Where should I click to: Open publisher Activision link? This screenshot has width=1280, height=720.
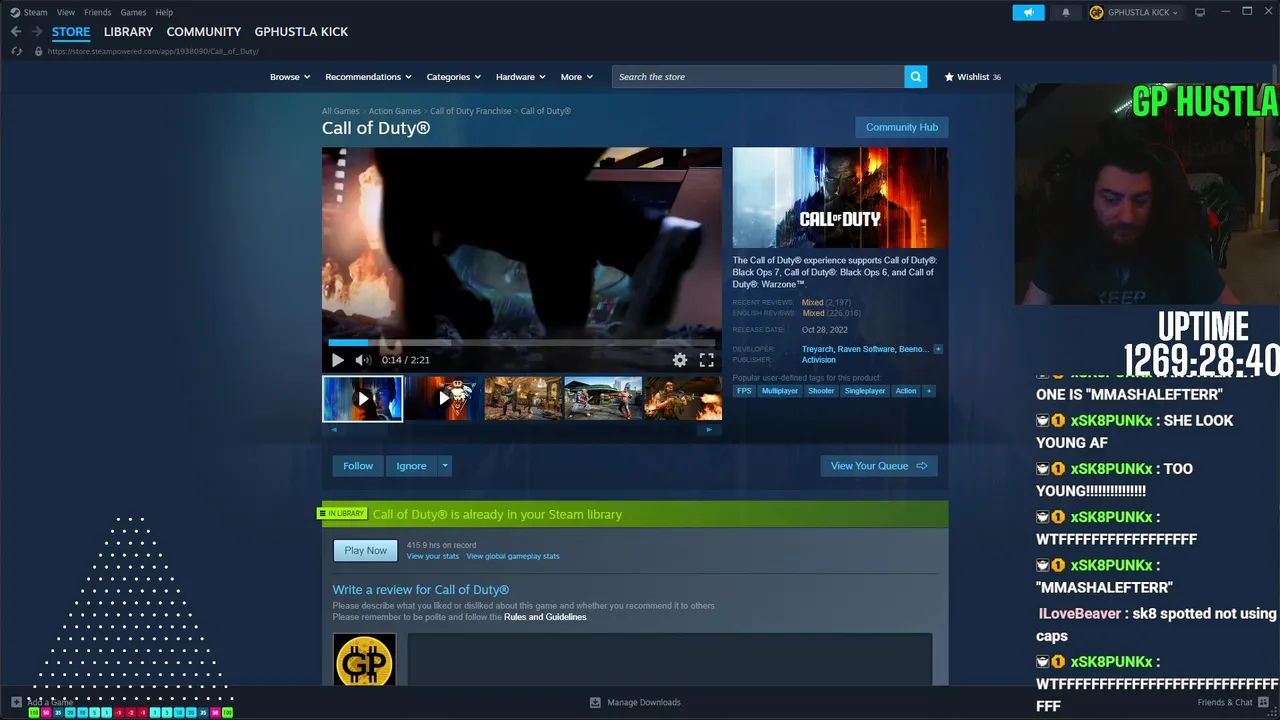(819, 360)
